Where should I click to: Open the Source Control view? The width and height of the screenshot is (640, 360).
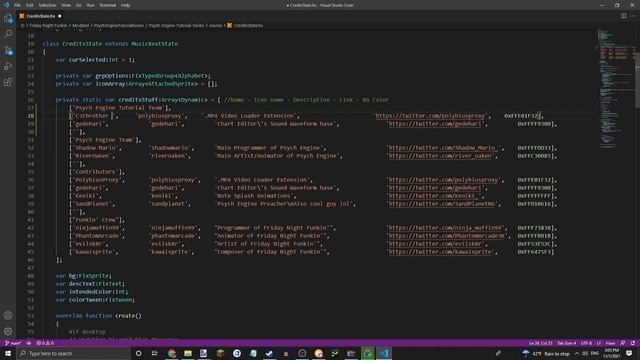point(8,51)
